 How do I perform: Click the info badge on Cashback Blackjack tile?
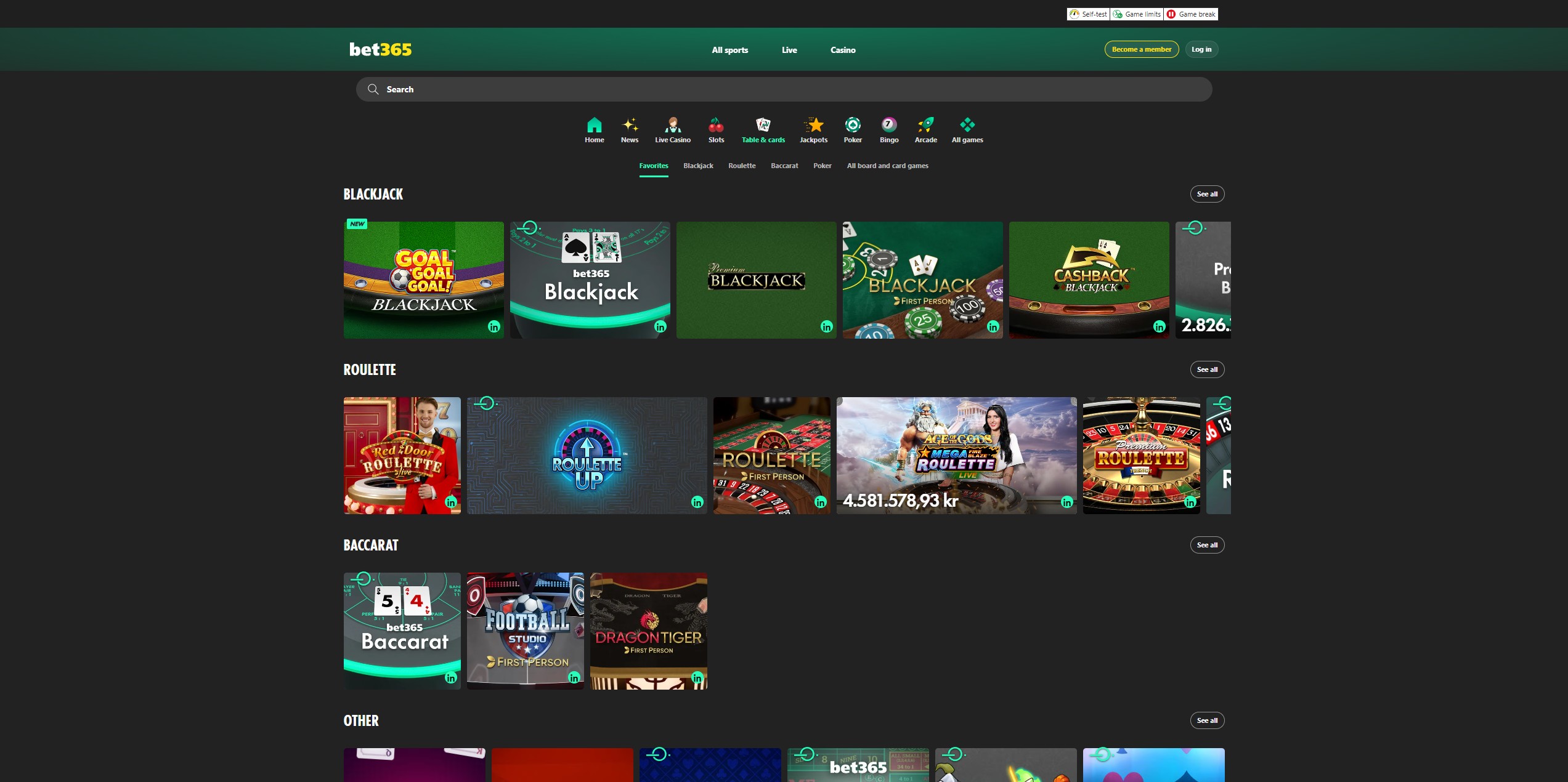(1160, 327)
